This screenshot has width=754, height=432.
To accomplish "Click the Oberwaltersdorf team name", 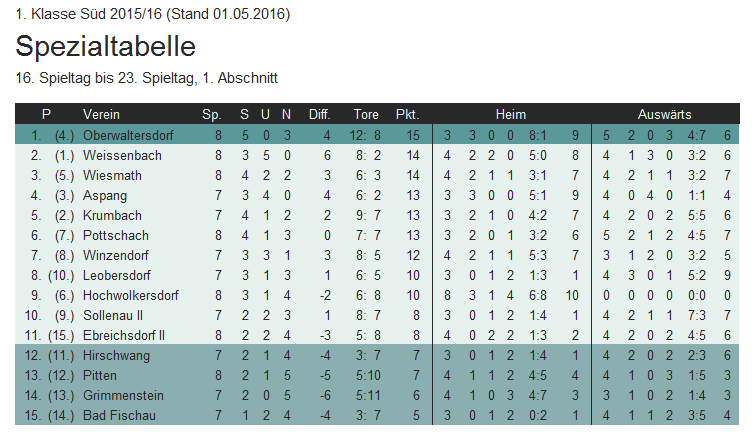I will (128, 135).
